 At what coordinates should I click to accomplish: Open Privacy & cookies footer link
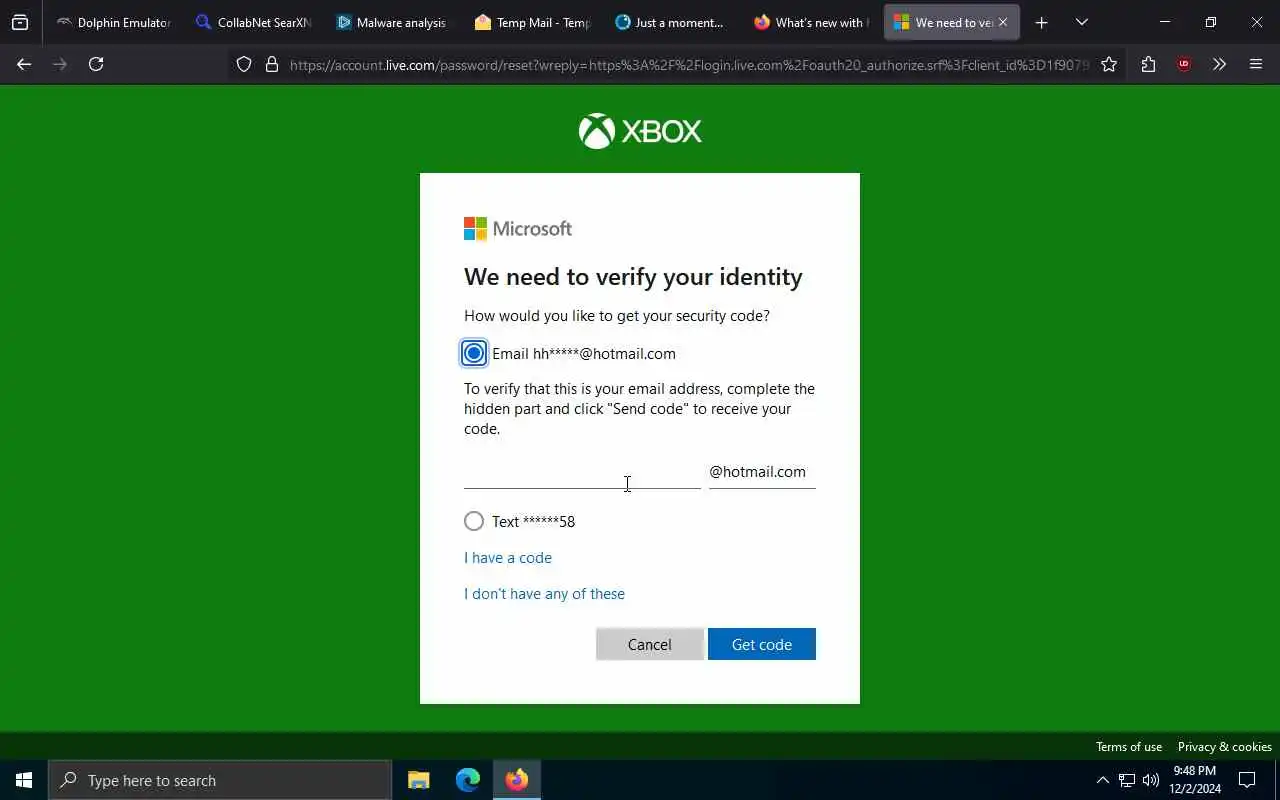tap(1225, 747)
